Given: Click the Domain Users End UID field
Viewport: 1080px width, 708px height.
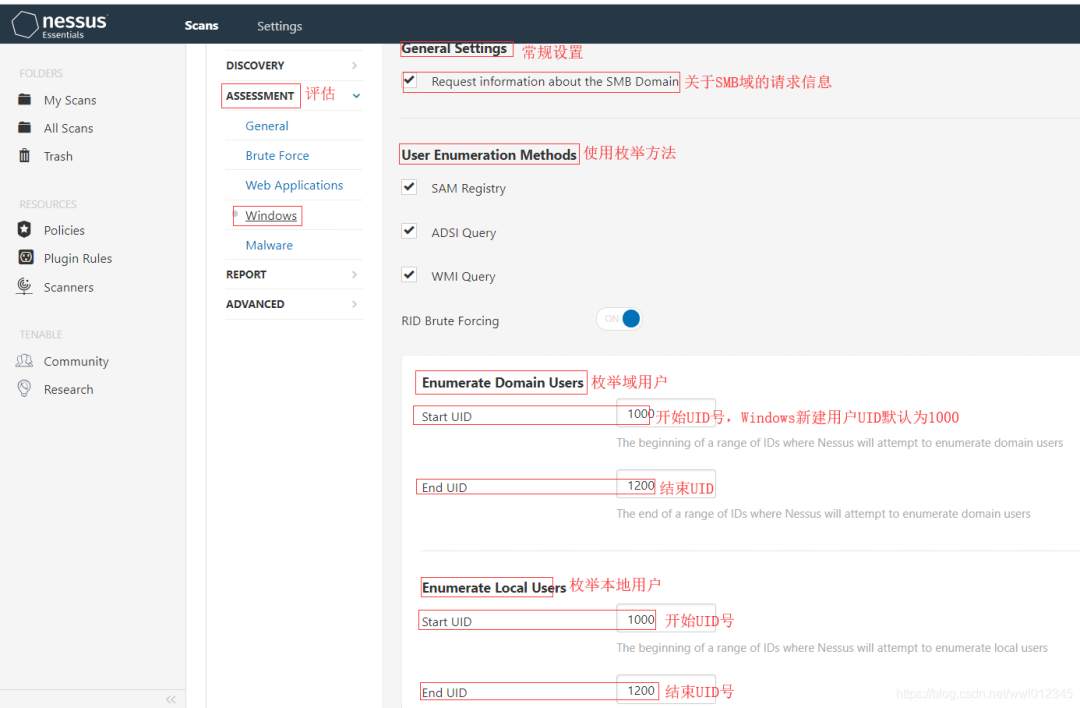Looking at the screenshot, I should [x=665, y=485].
